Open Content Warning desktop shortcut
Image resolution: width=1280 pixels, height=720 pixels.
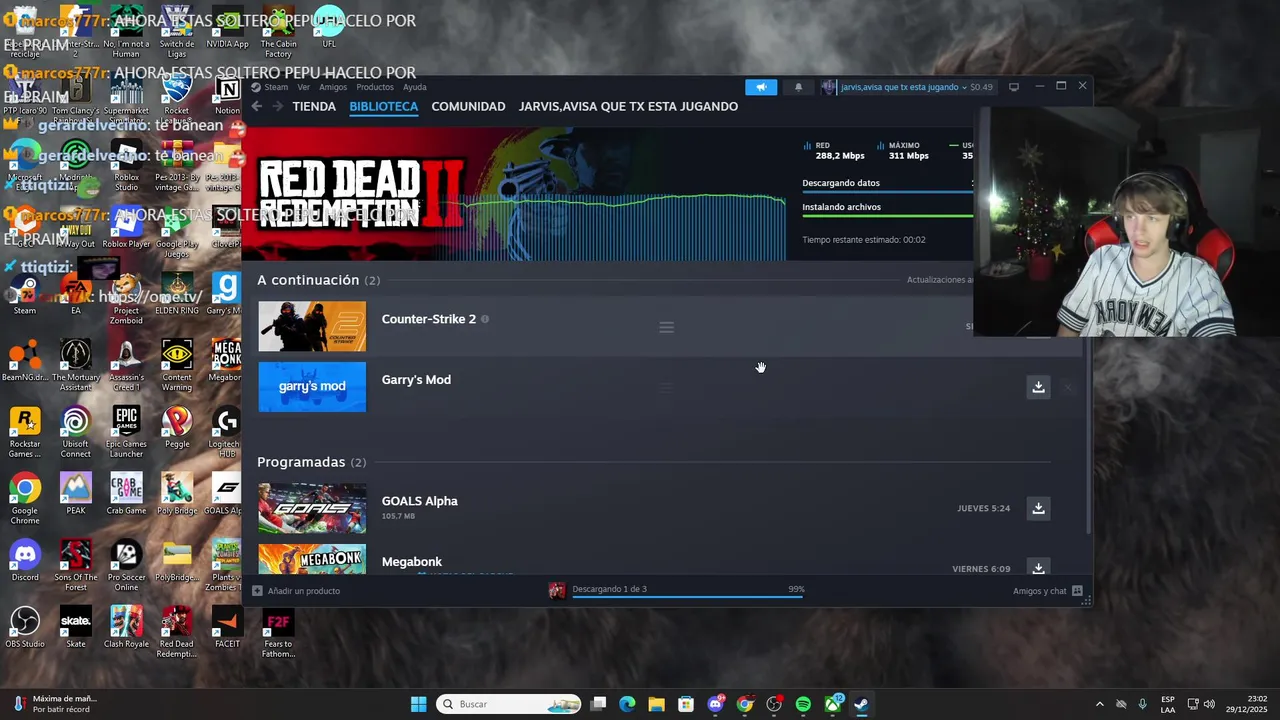click(177, 365)
